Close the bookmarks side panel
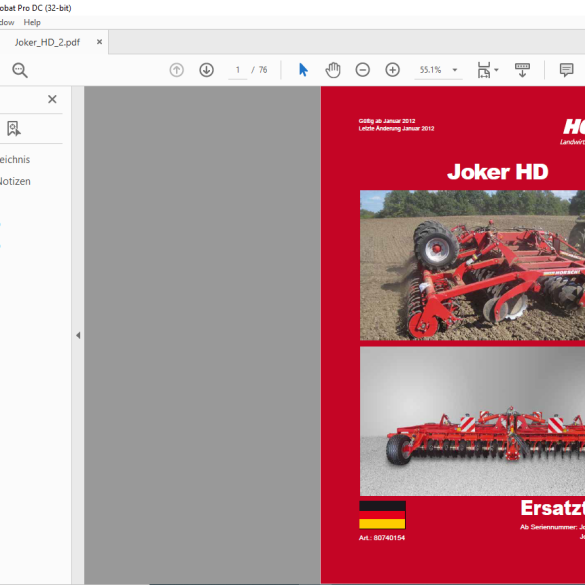585x585 pixels. [52, 99]
